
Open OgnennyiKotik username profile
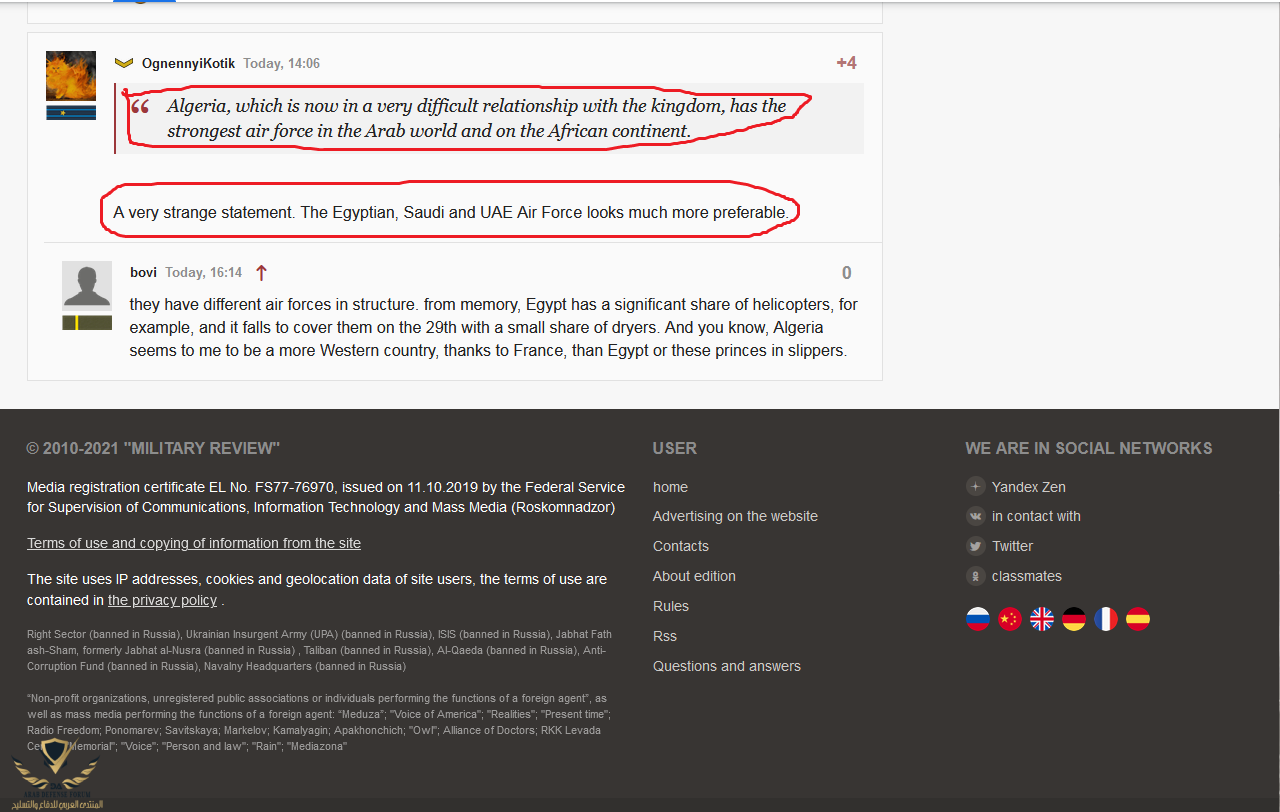pyautogui.click(x=188, y=63)
